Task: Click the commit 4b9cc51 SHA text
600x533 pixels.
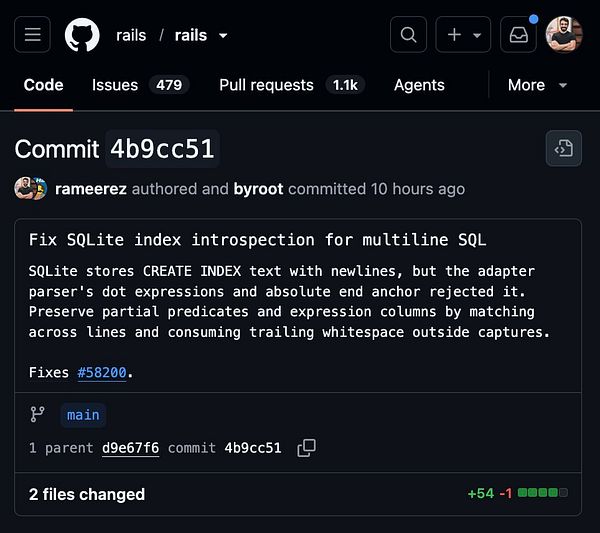Action: (x=253, y=448)
